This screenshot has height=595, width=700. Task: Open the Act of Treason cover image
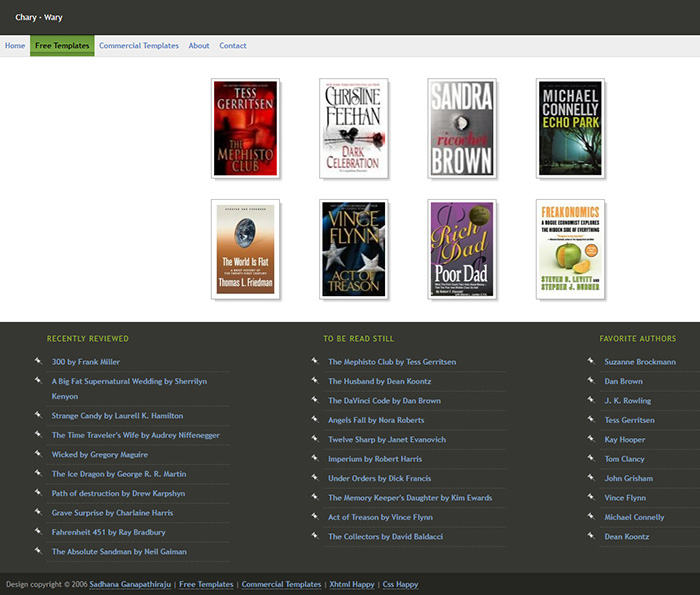tap(353, 249)
